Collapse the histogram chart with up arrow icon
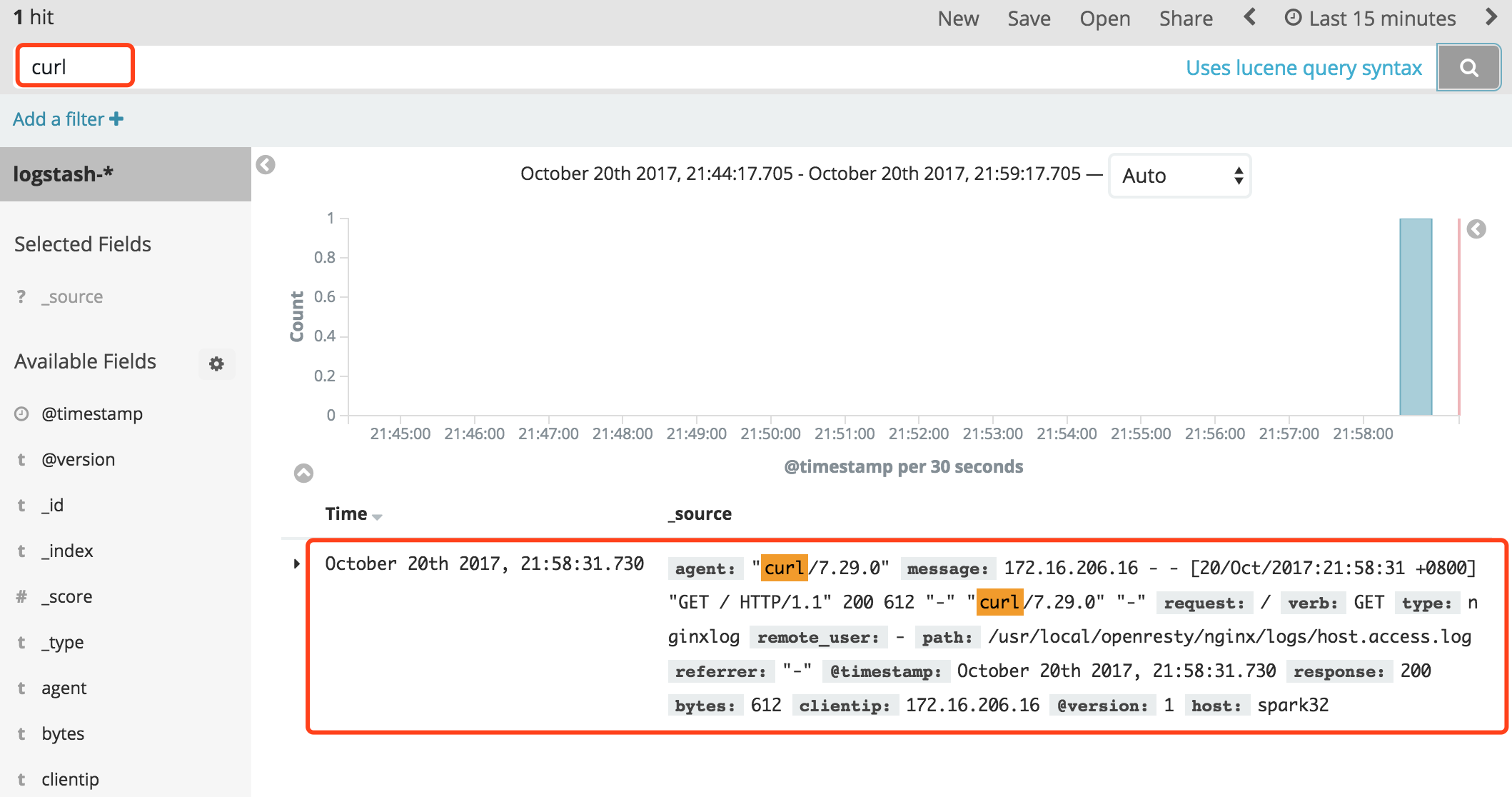The image size is (1512, 797). 303,473
